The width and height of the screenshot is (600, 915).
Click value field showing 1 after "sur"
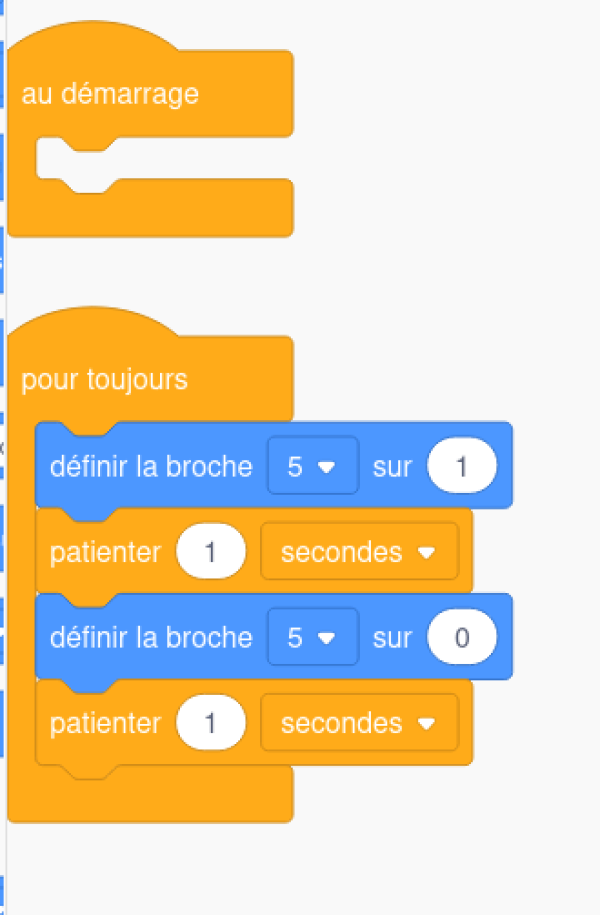(462, 466)
